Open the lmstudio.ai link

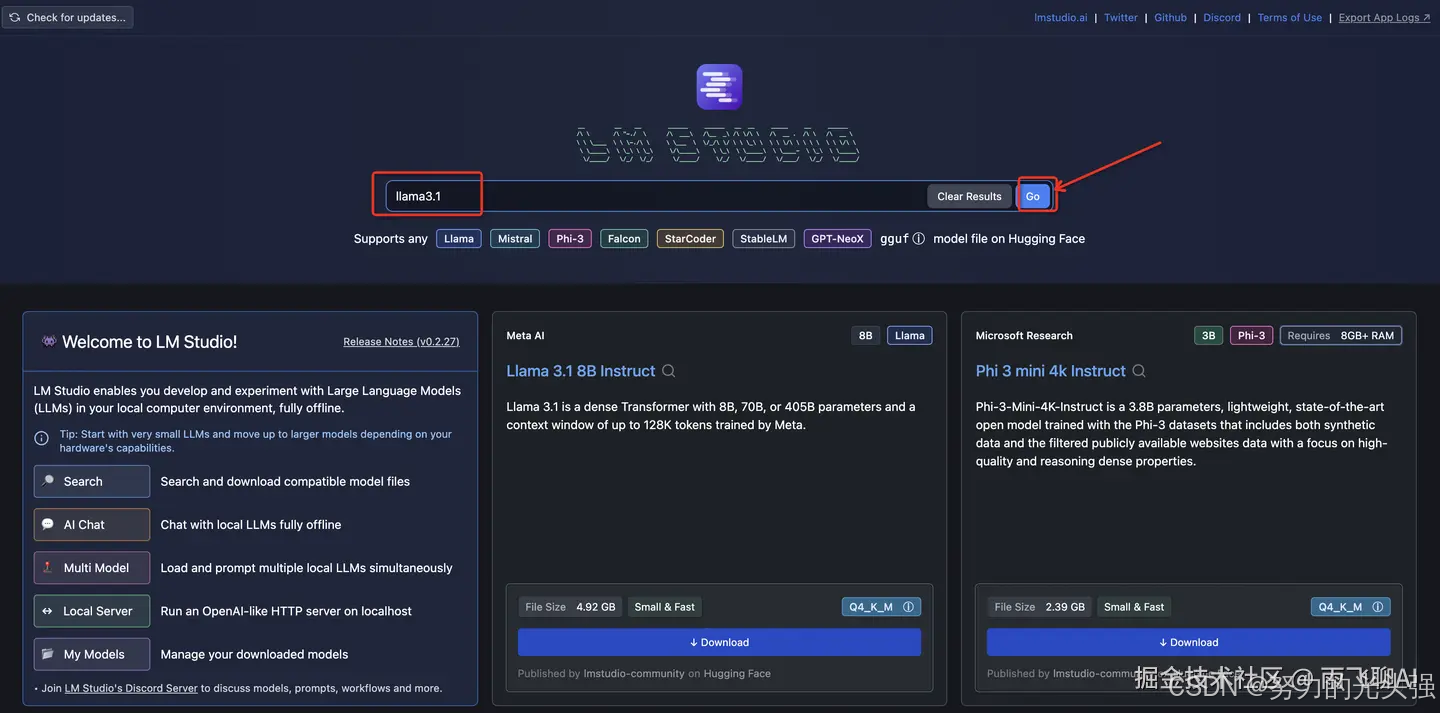point(1061,18)
